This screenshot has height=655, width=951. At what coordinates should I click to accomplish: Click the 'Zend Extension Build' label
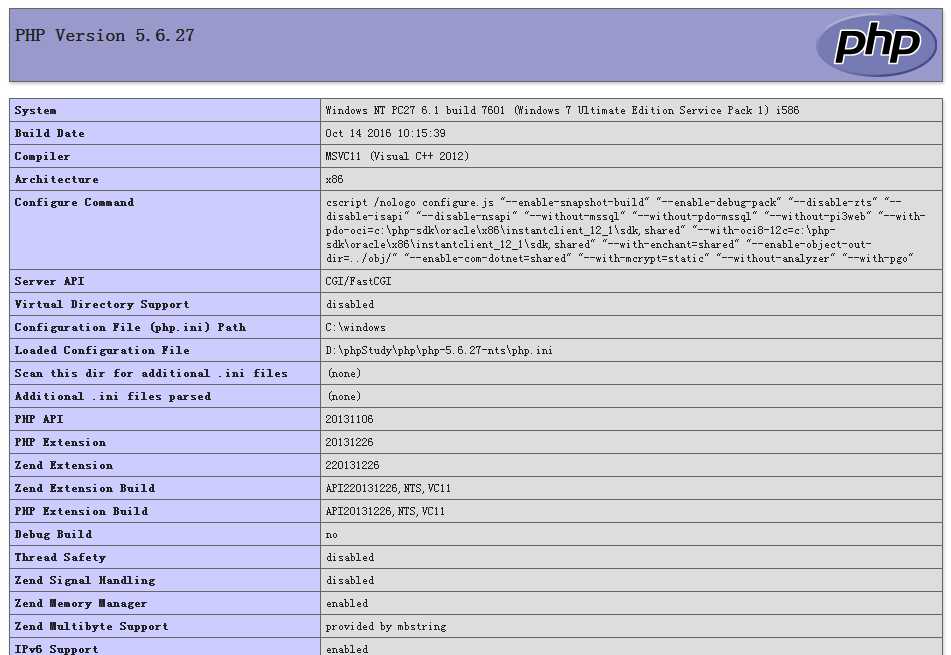[85, 488]
